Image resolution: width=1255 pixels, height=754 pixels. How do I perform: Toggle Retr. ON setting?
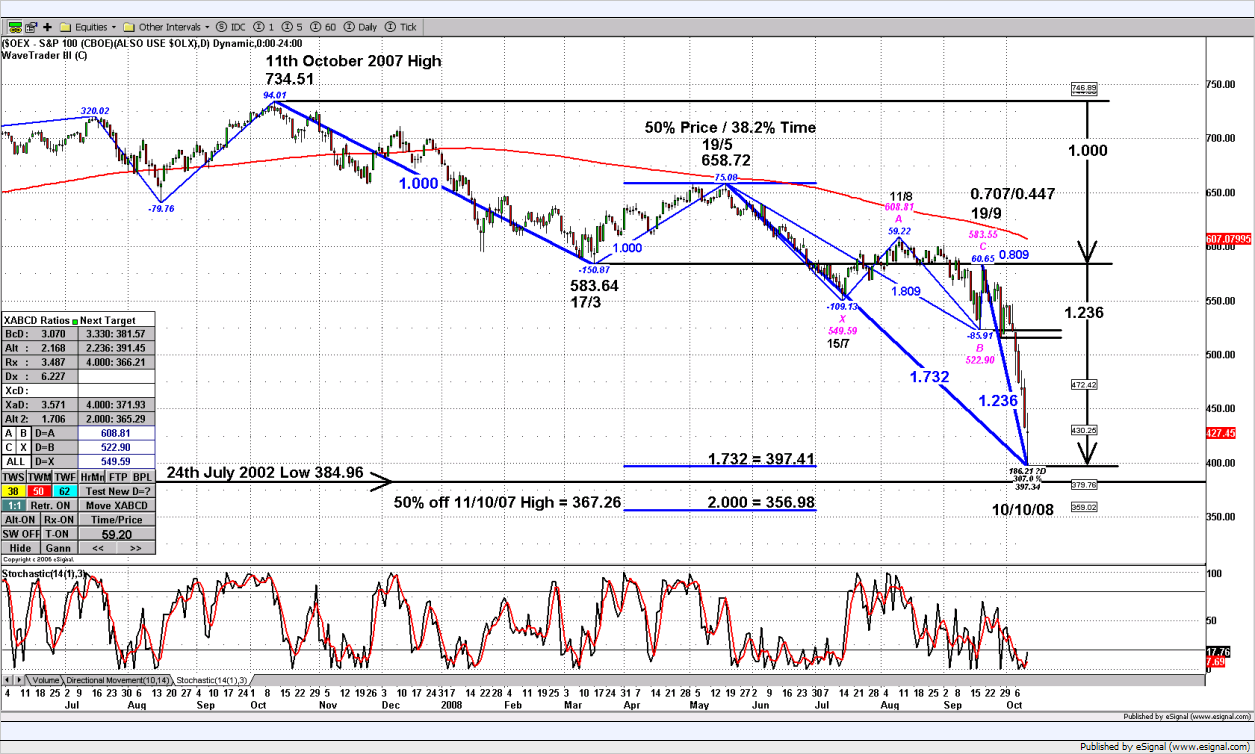click(52, 505)
